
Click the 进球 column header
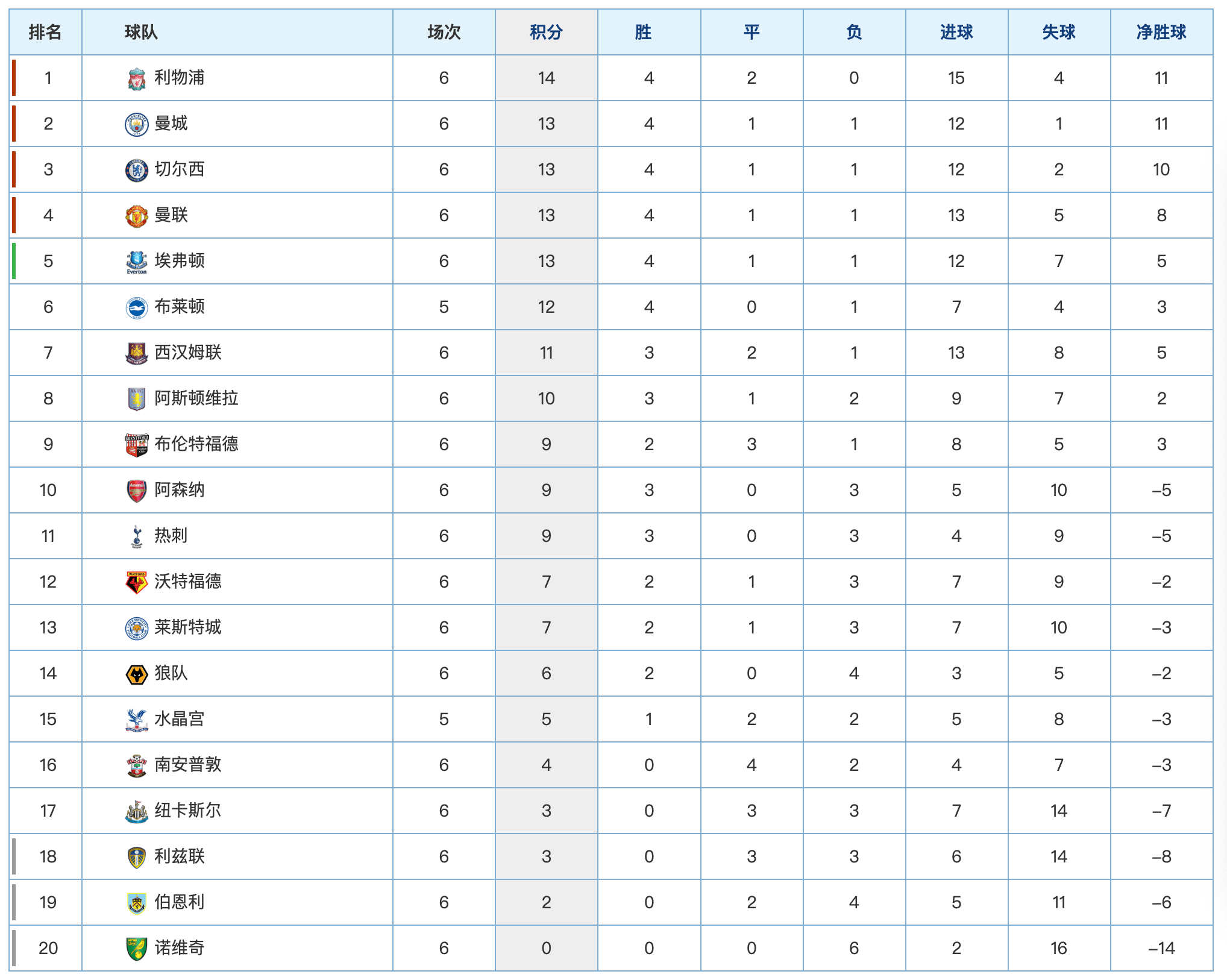click(x=956, y=32)
